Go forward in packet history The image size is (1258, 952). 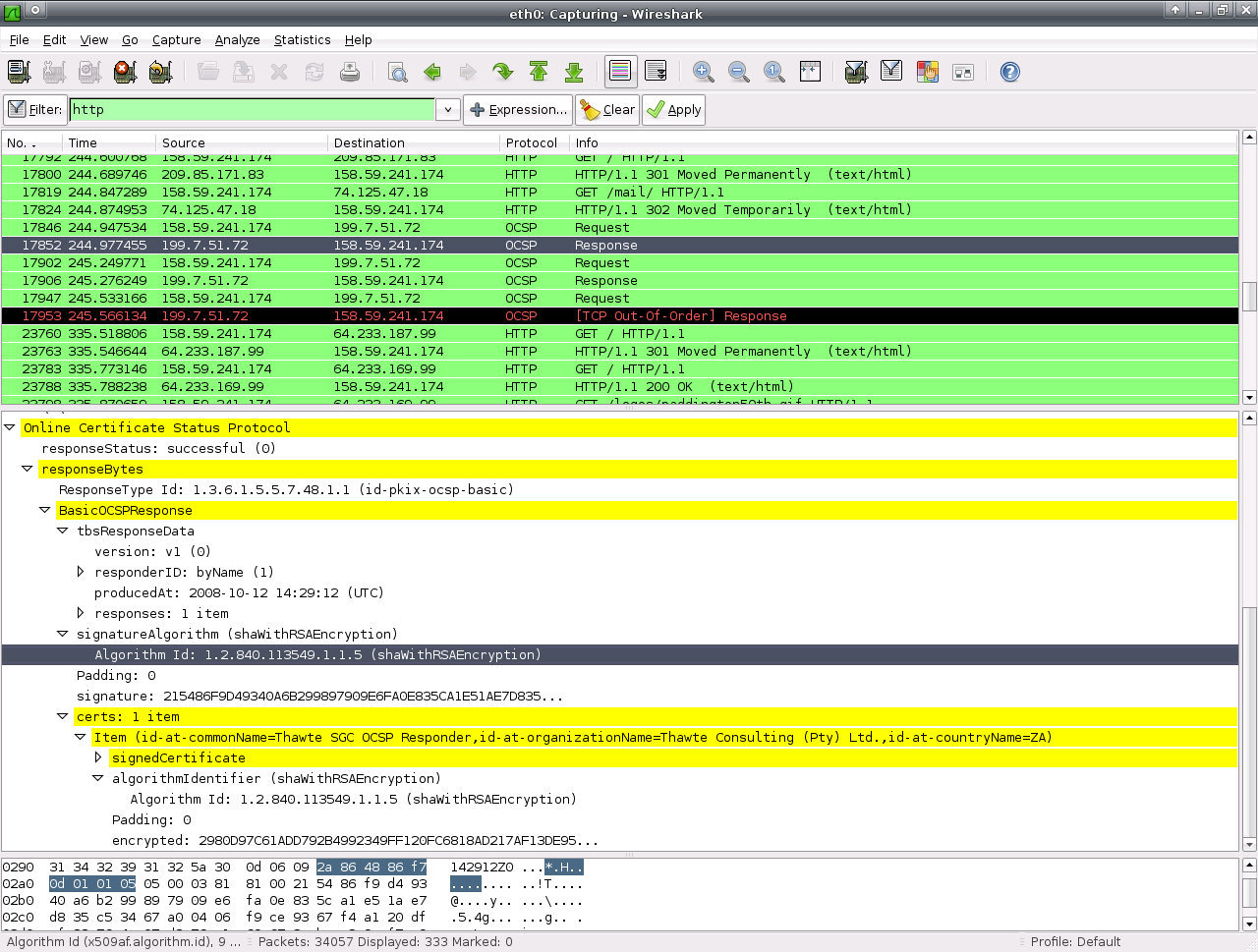pos(468,72)
